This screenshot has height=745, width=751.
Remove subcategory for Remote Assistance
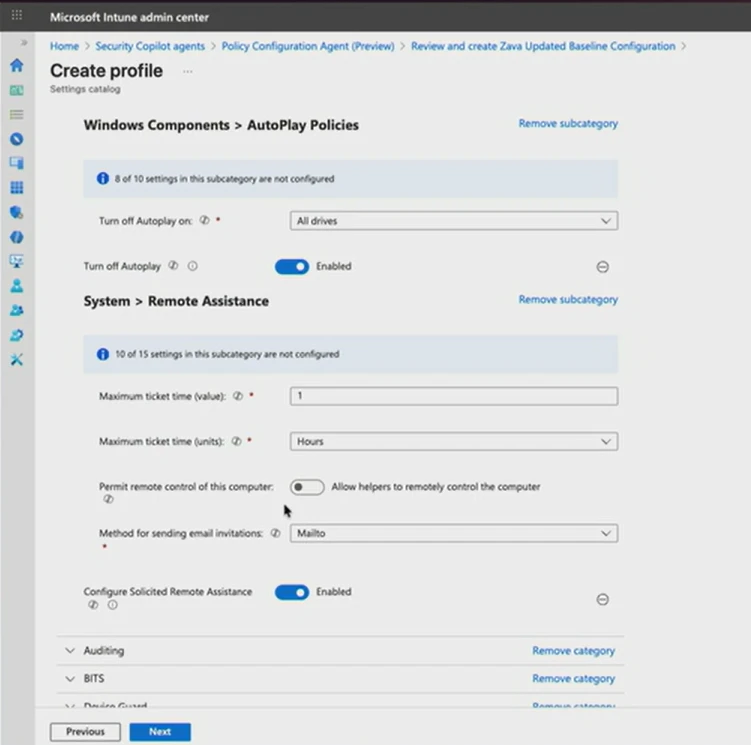568,299
